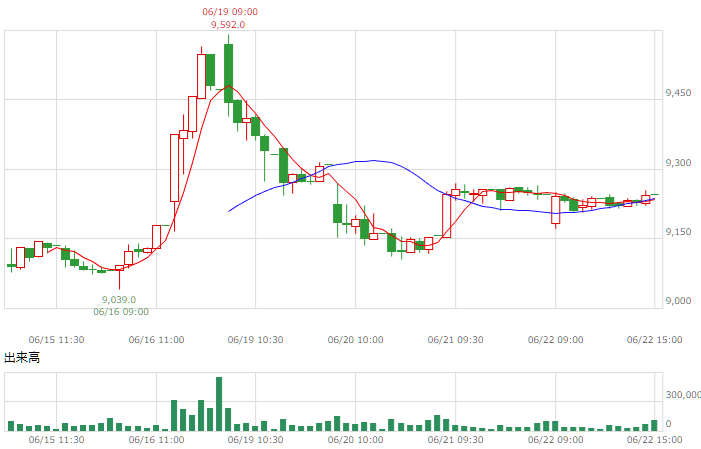Click the 06/22 15:00 label under volume chart
Screen dimensions: 701x449
pos(655,440)
